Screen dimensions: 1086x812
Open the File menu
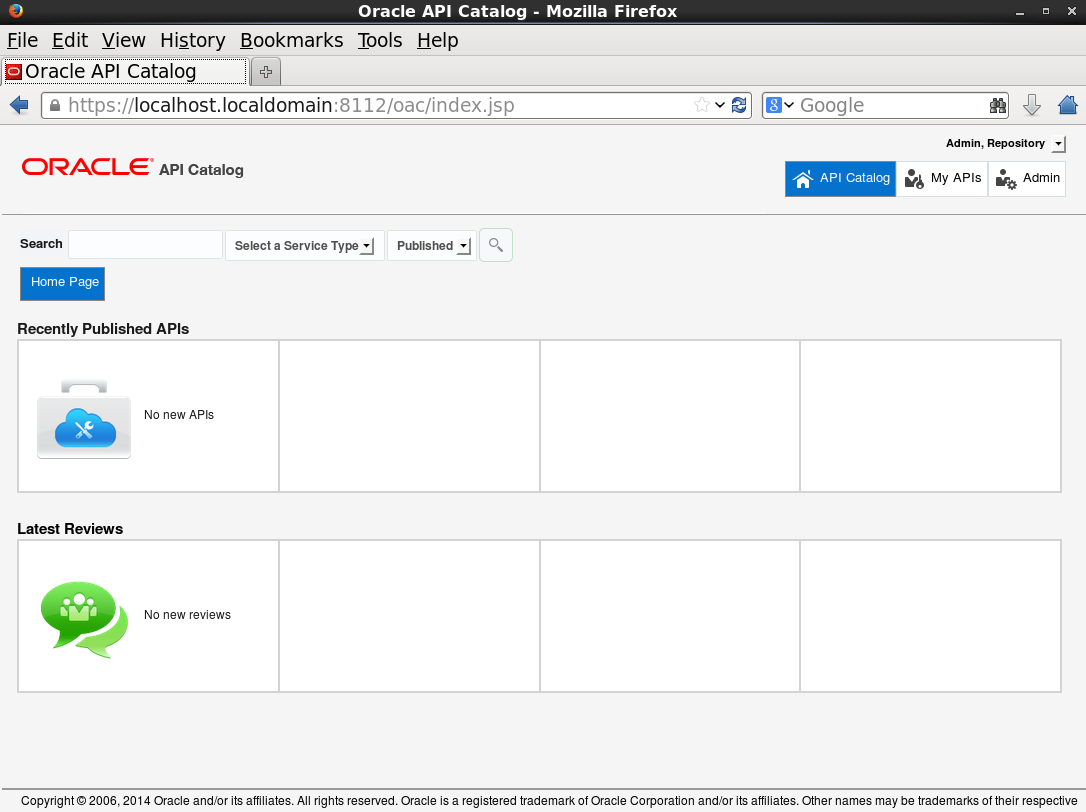click(x=22, y=40)
